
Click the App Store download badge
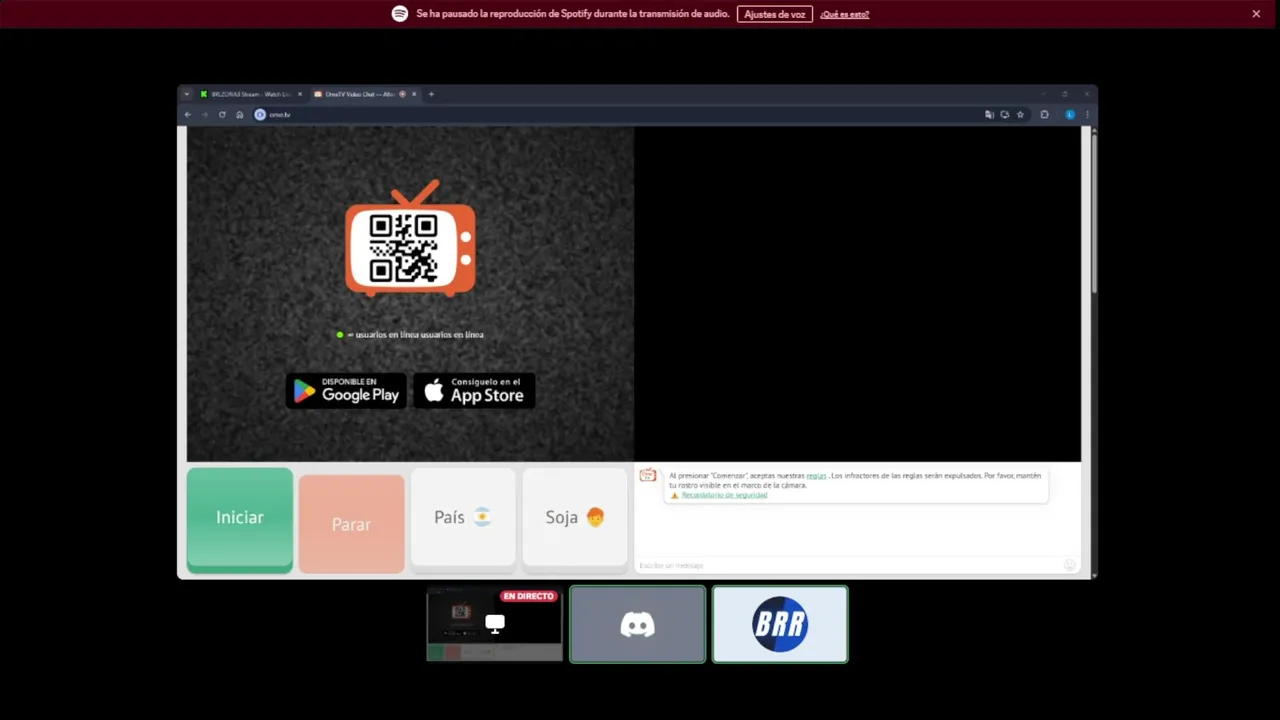click(x=475, y=390)
